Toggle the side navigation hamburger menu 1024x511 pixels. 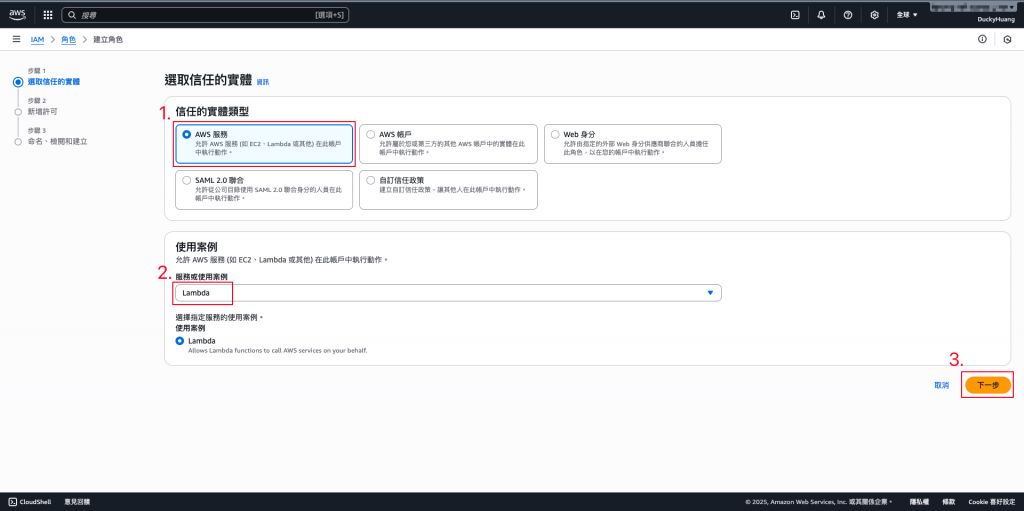(x=16, y=39)
